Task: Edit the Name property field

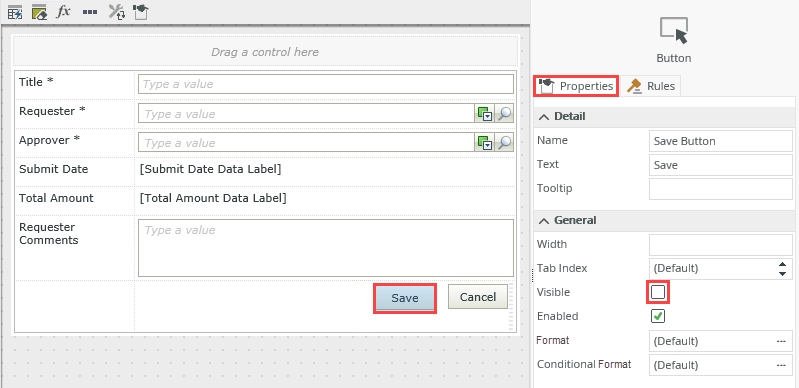Action: click(x=721, y=141)
